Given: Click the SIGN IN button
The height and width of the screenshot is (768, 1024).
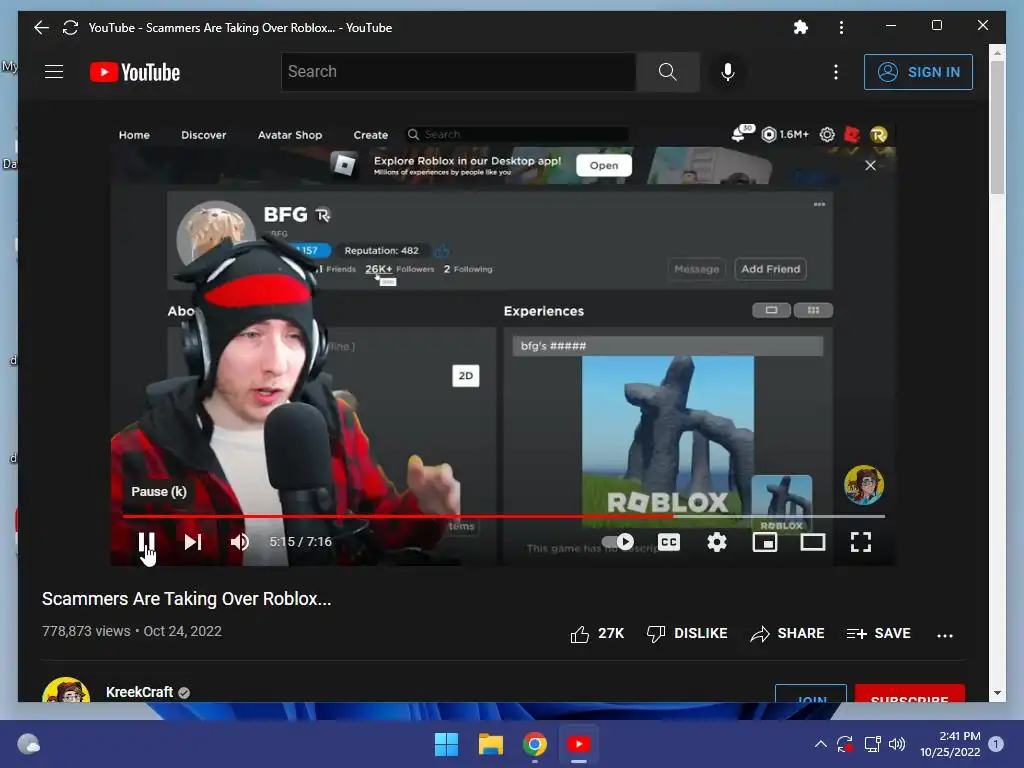Looking at the screenshot, I should [x=918, y=72].
